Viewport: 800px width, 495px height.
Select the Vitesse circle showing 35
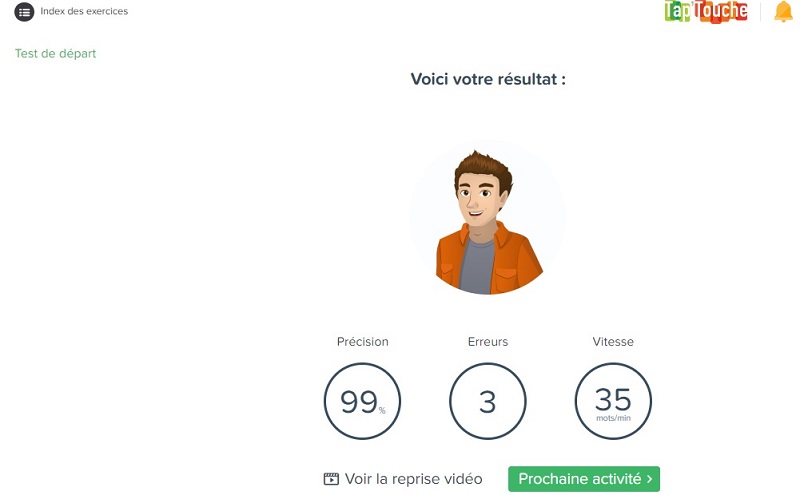(613, 401)
